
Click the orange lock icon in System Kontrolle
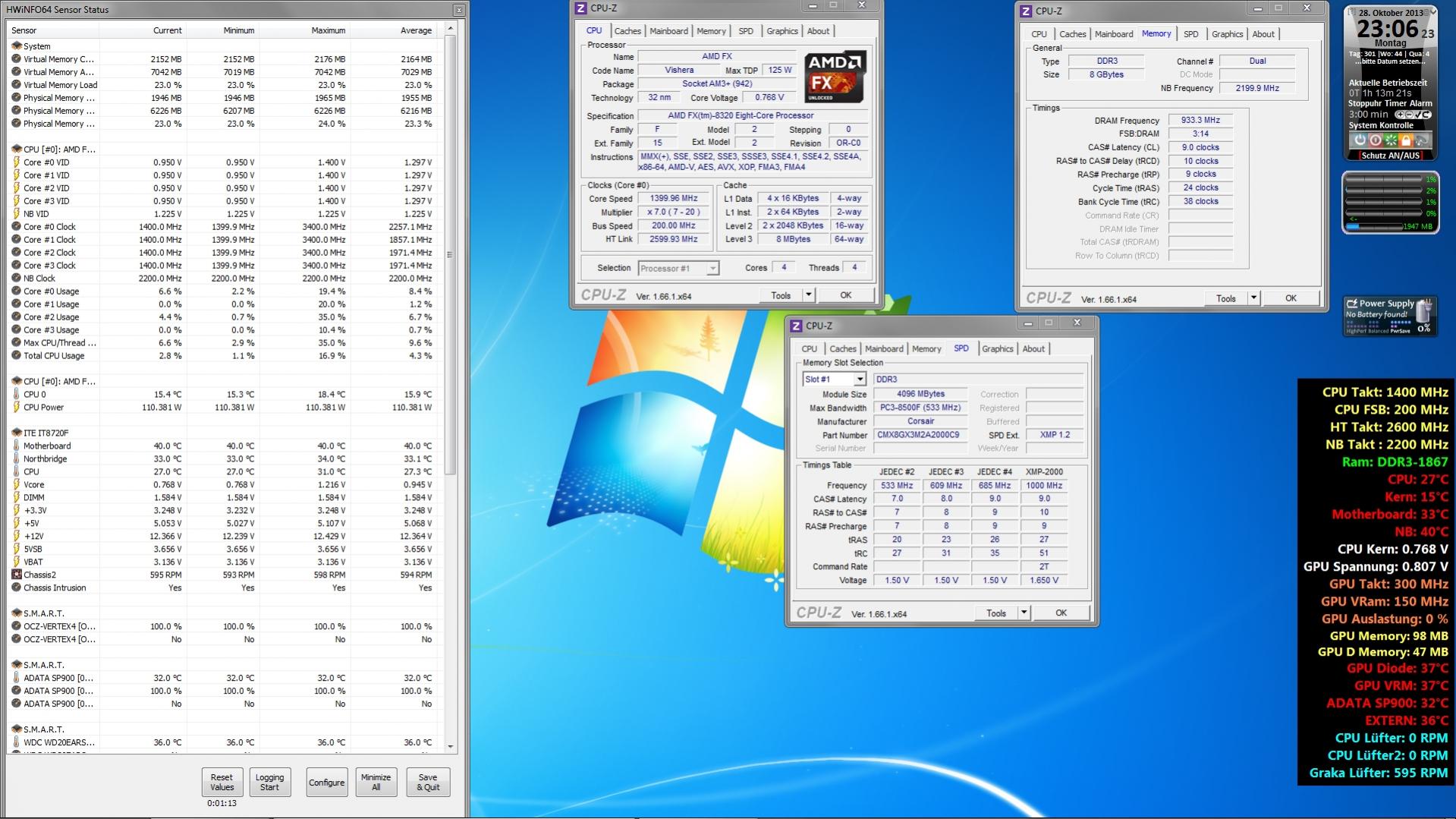(1406, 140)
